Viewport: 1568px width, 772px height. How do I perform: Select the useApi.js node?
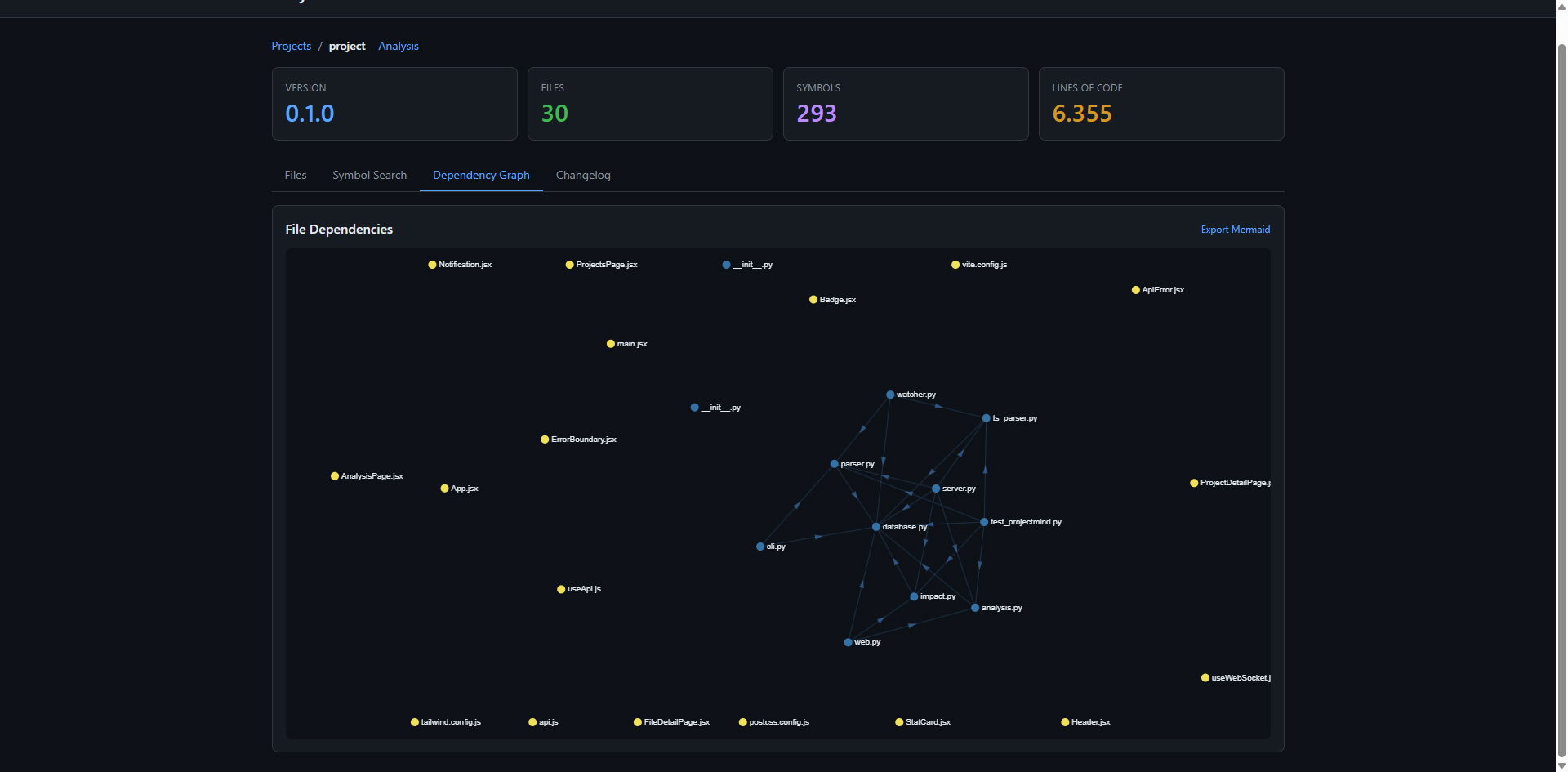[x=561, y=589]
